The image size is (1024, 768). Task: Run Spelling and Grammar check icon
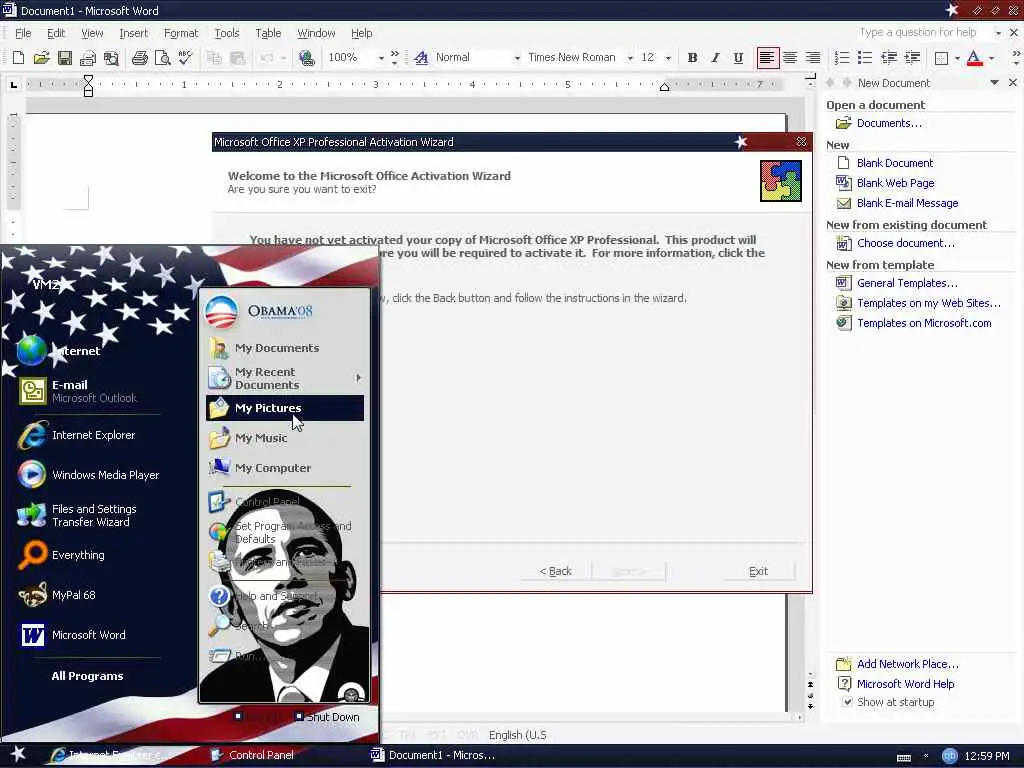[x=185, y=58]
